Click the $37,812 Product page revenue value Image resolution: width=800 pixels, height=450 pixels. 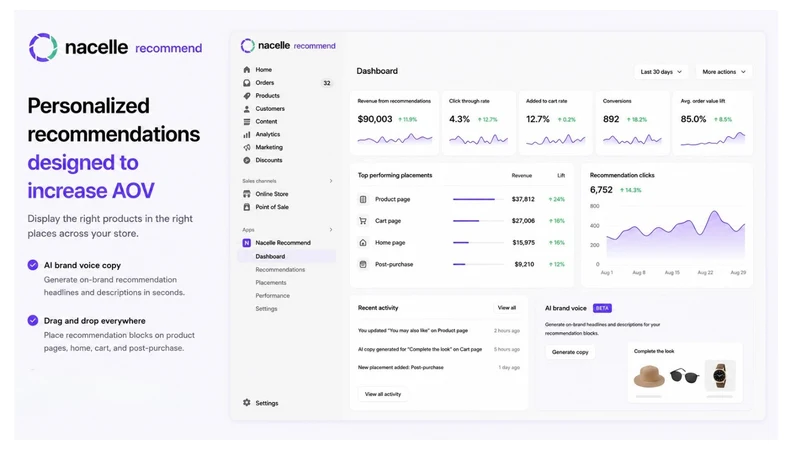click(523, 199)
